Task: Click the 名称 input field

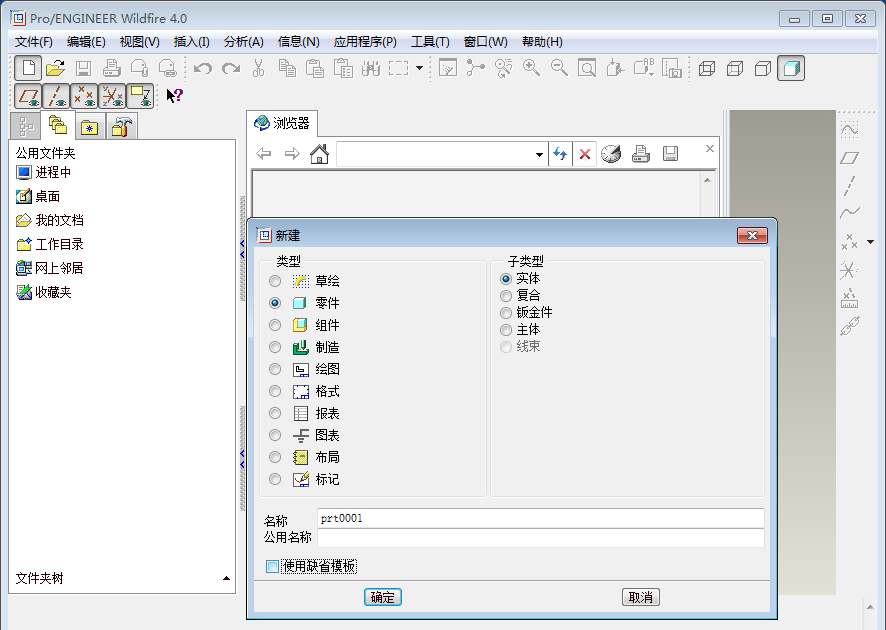Action: 541,518
